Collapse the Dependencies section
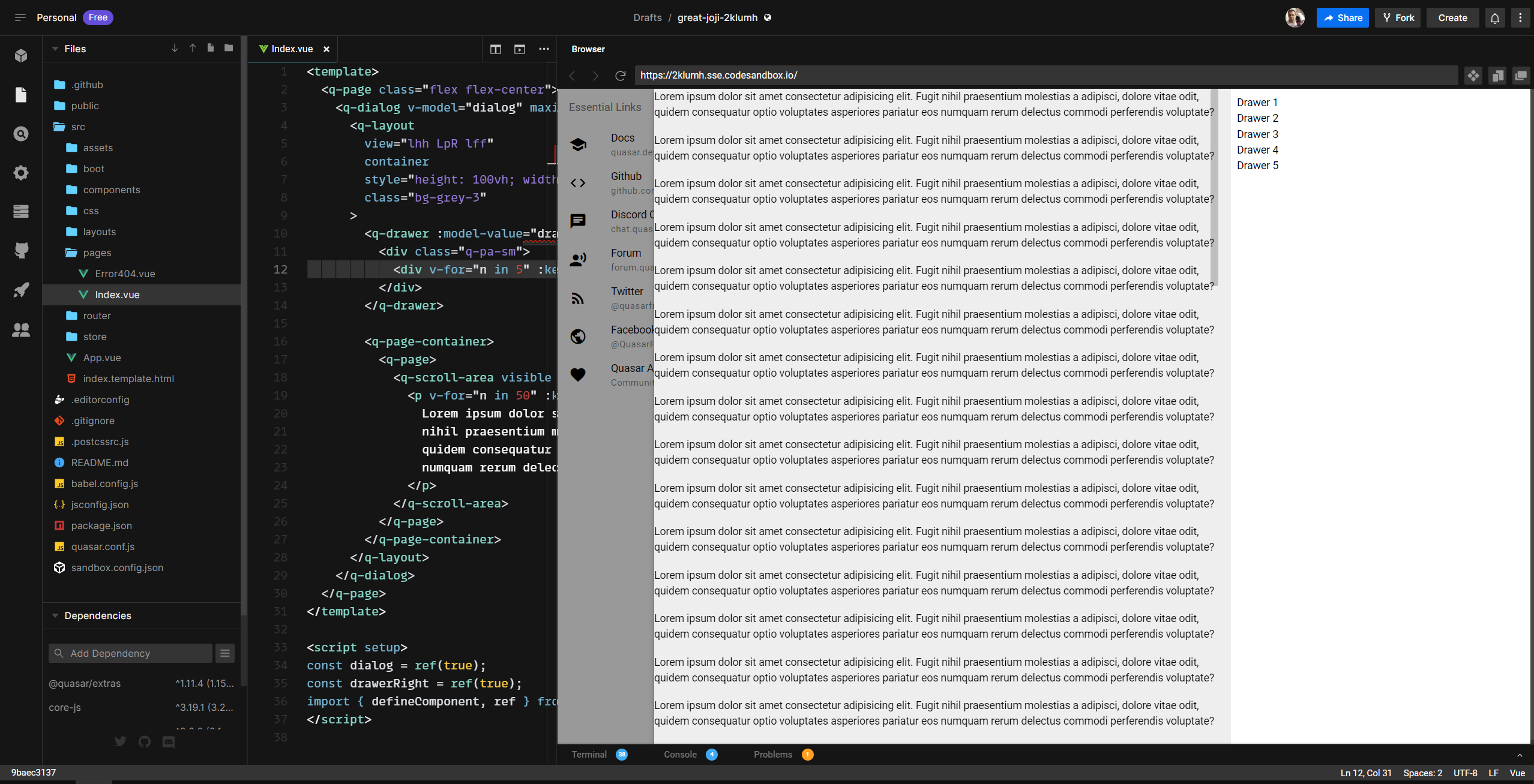 click(55, 615)
